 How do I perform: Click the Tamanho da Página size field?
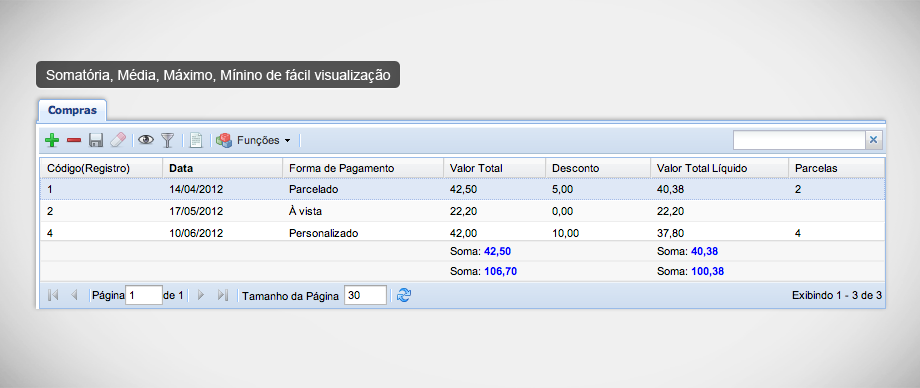coord(365,295)
